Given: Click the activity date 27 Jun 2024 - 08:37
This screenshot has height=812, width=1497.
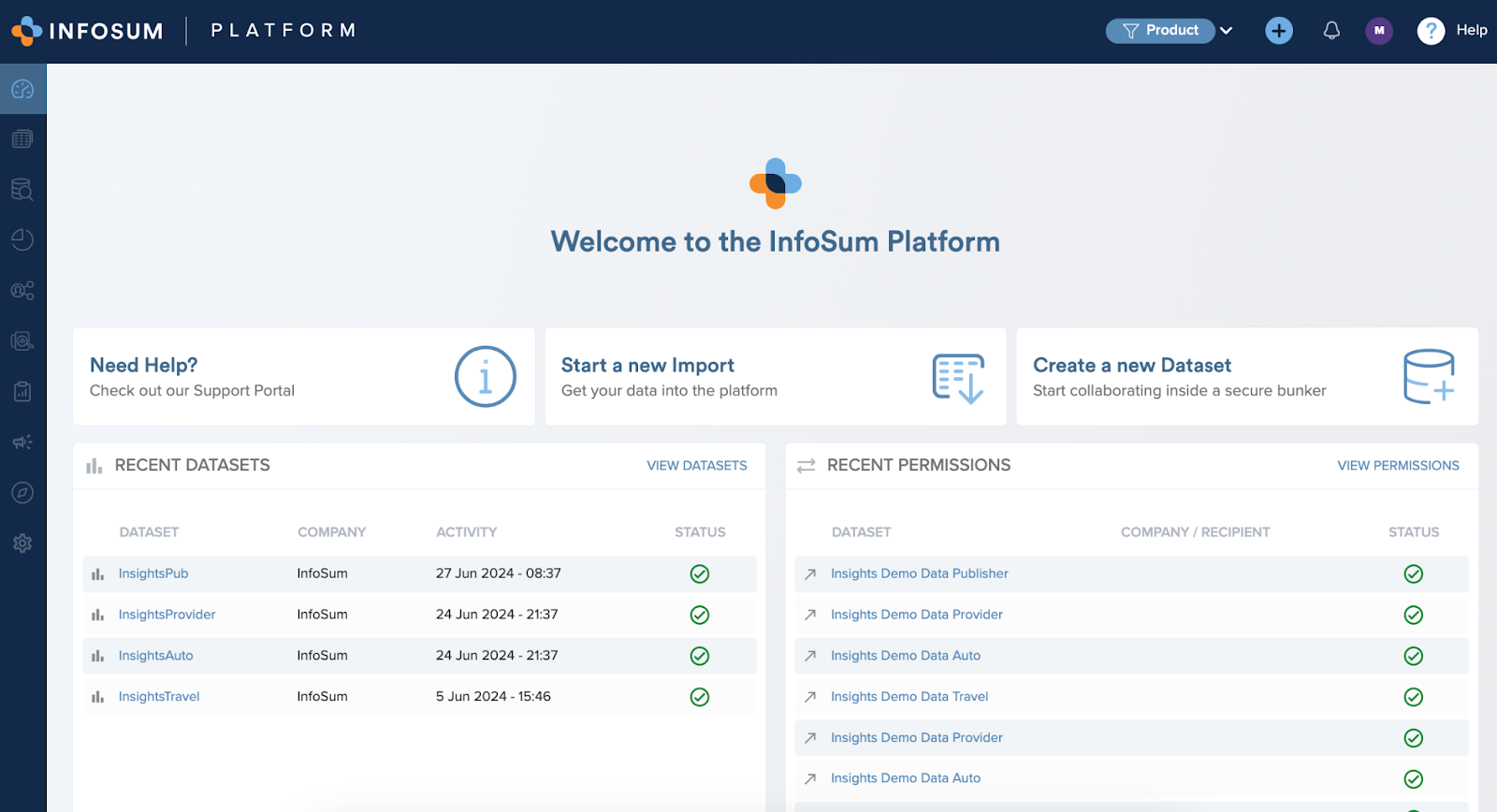Looking at the screenshot, I should point(498,573).
